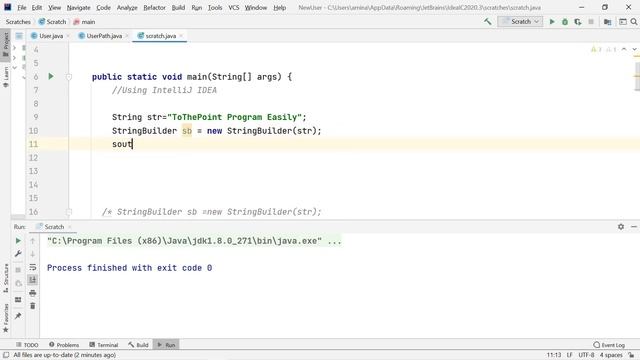Image resolution: width=640 pixels, height=360 pixels.
Task: Click the thread dump icon in Run panel
Action: [x=18, y=283]
